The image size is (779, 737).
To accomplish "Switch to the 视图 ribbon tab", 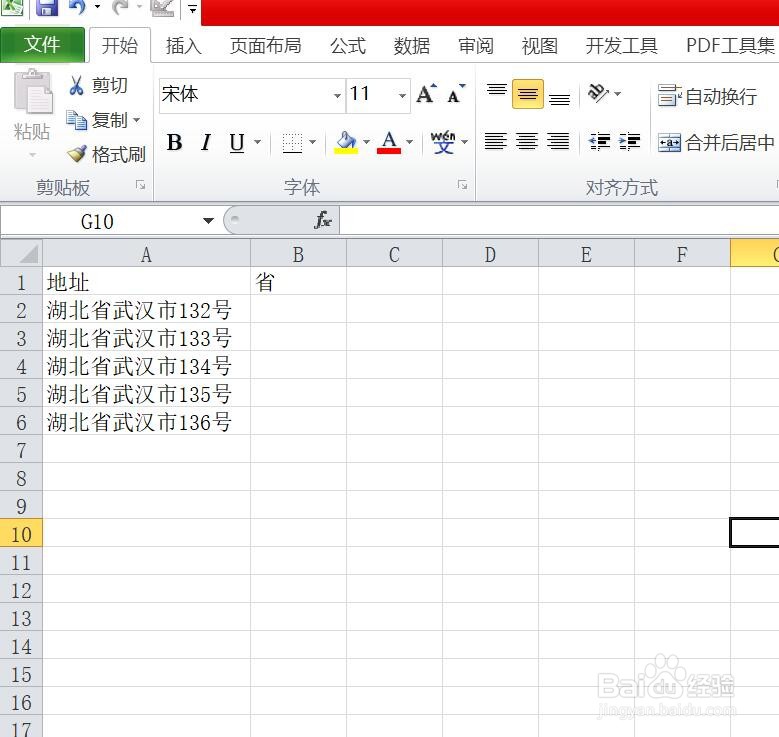I will (540, 46).
